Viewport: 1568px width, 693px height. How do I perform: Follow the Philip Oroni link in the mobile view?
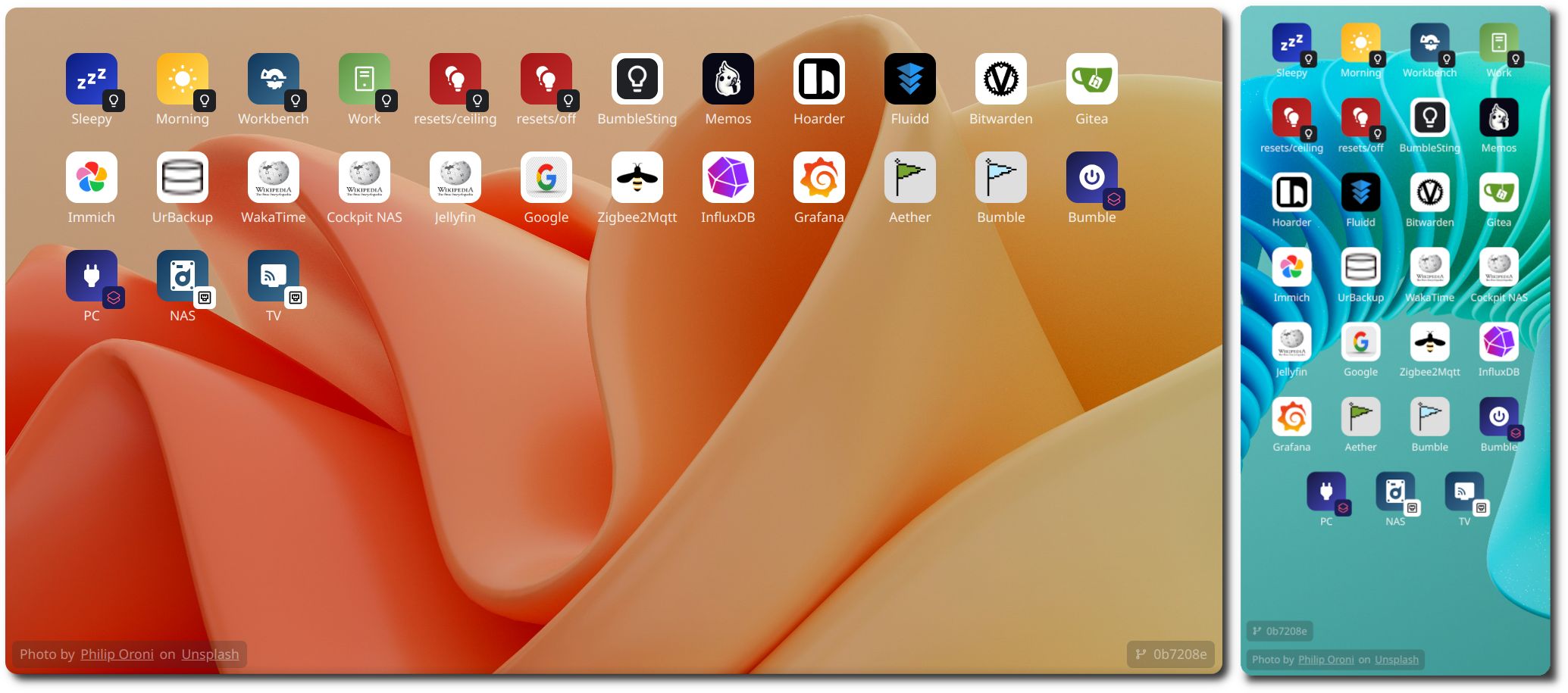pos(1325,660)
